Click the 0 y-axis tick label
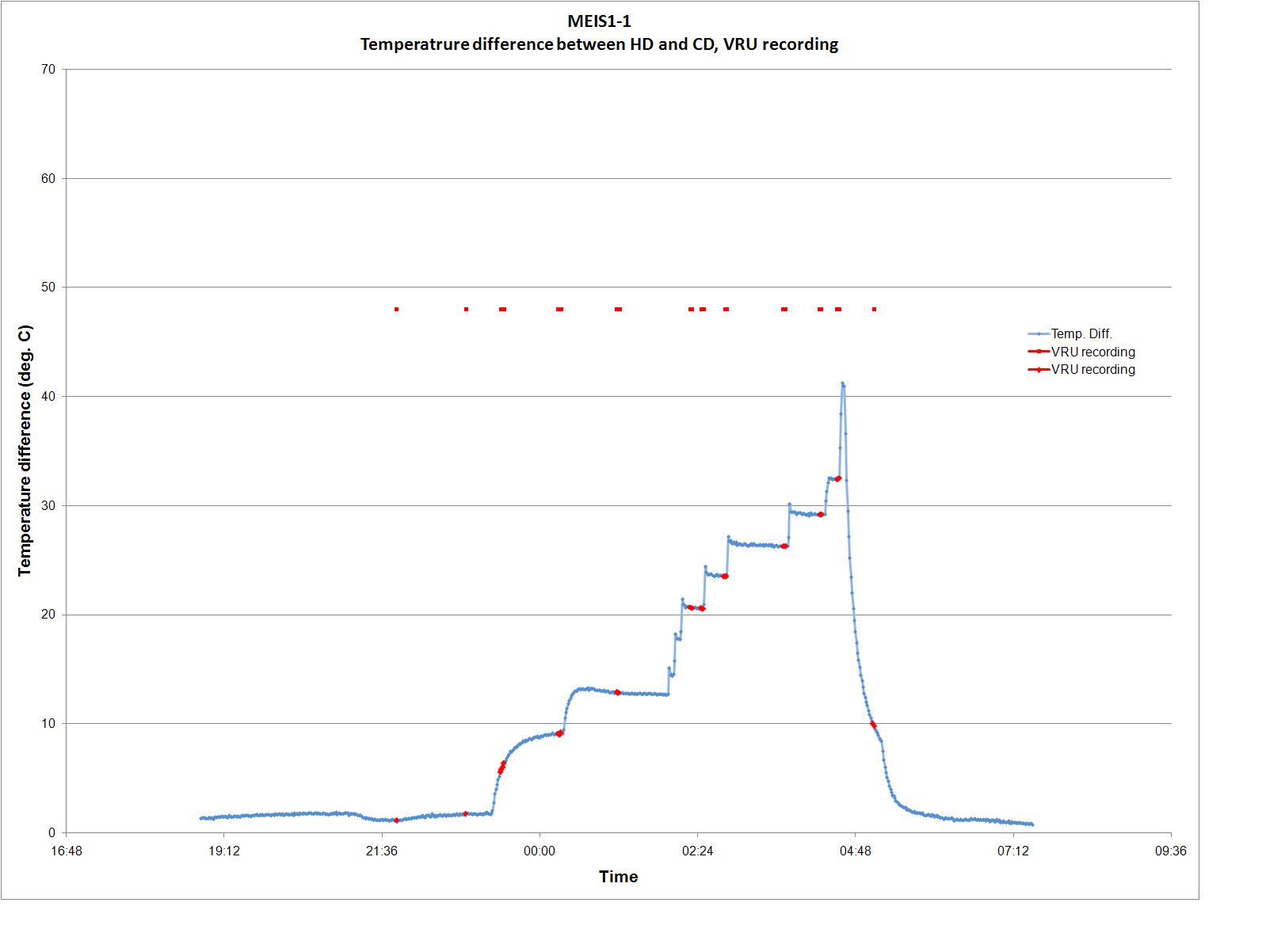 [51, 832]
